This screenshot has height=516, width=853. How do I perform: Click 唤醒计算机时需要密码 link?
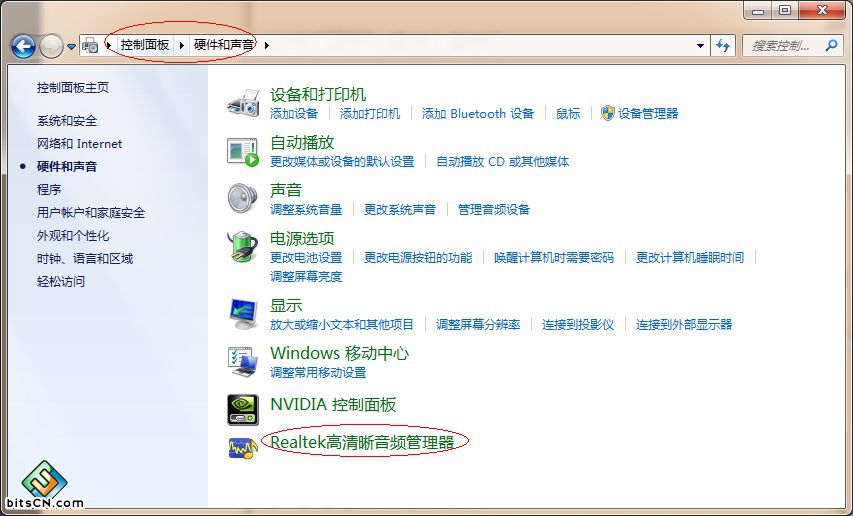(554, 257)
